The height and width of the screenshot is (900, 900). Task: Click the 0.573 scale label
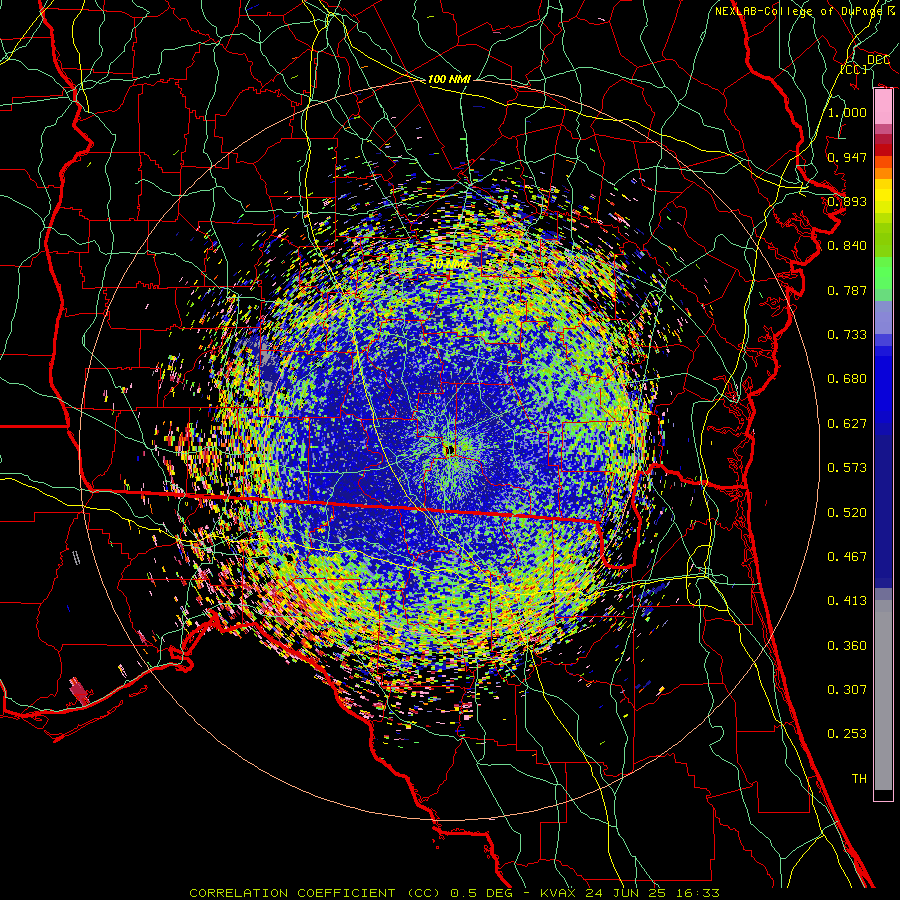pyautogui.click(x=847, y=467)
